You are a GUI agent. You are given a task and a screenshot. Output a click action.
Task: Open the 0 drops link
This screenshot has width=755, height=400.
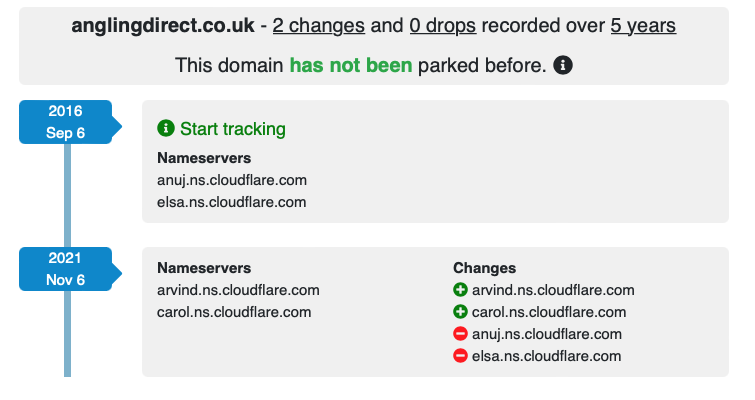pyautogui.click(x=443, y=26)
